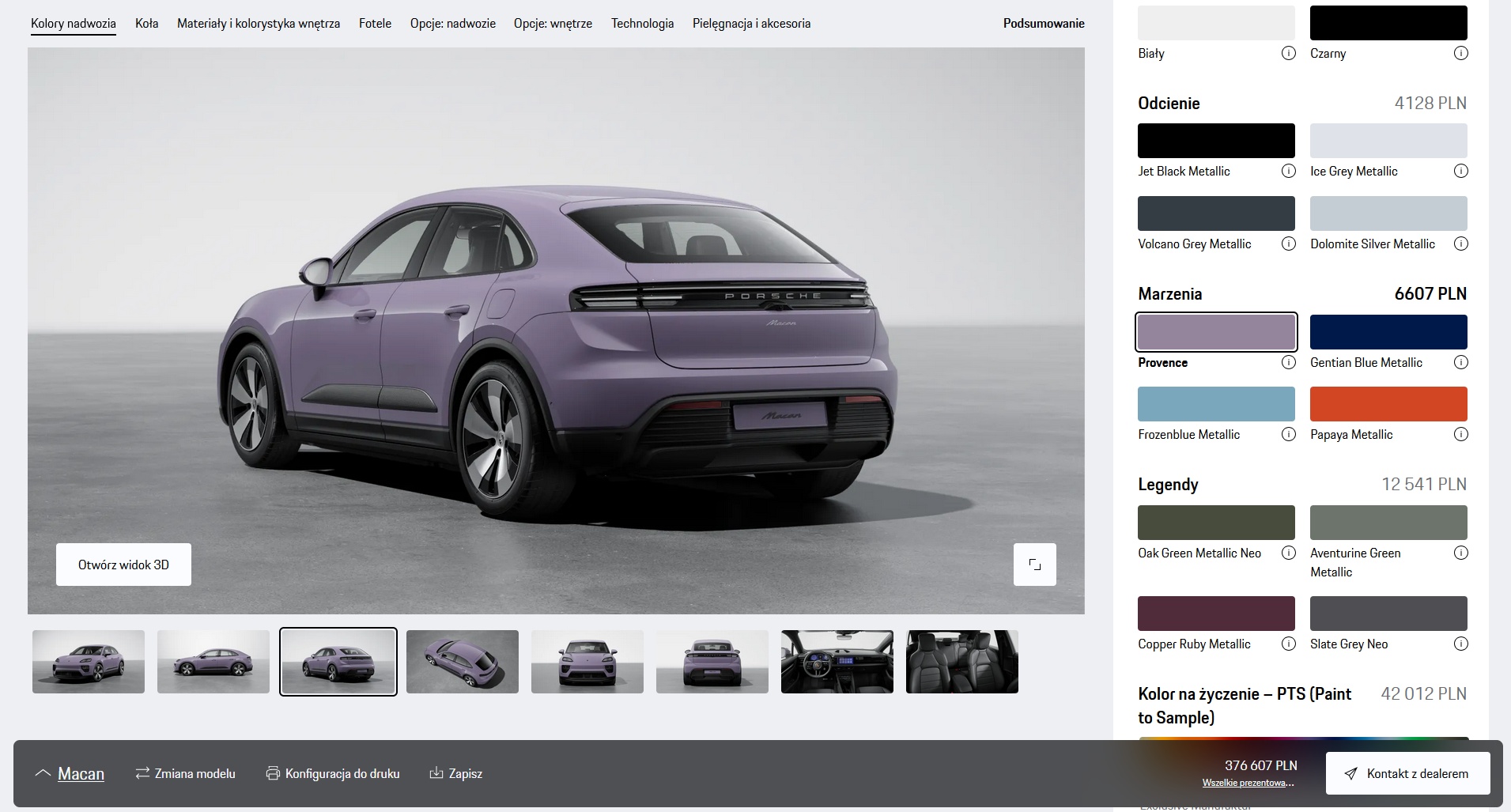Show top-down view thumbnail
Viewport: 1511px width, 812px height.
coord(463,662)
